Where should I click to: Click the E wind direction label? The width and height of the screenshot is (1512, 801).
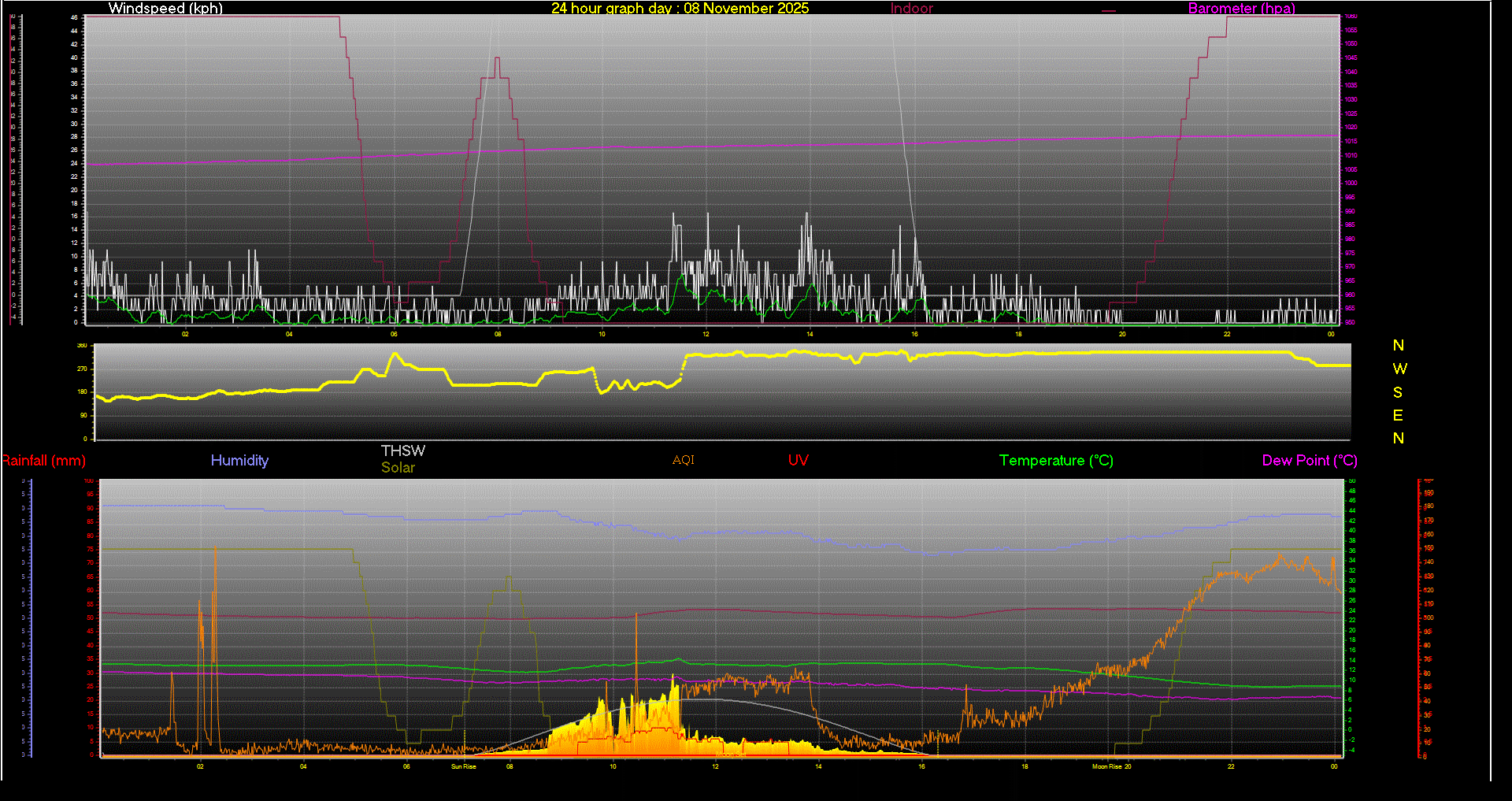(x=1398, y=415)
